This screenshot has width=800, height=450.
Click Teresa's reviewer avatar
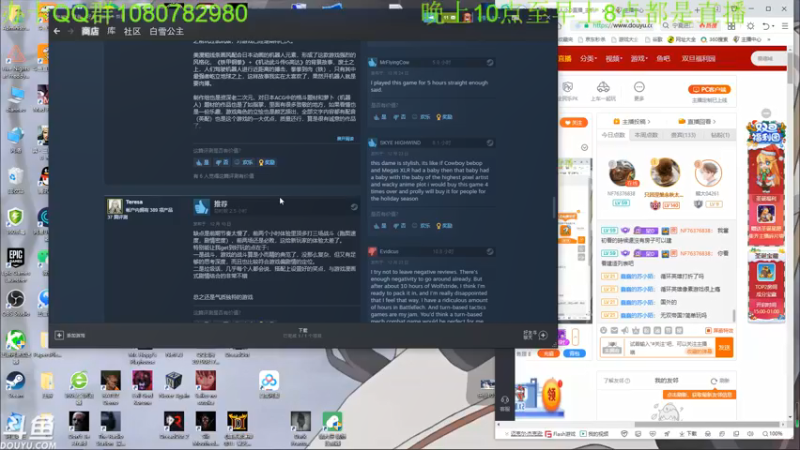115,206
